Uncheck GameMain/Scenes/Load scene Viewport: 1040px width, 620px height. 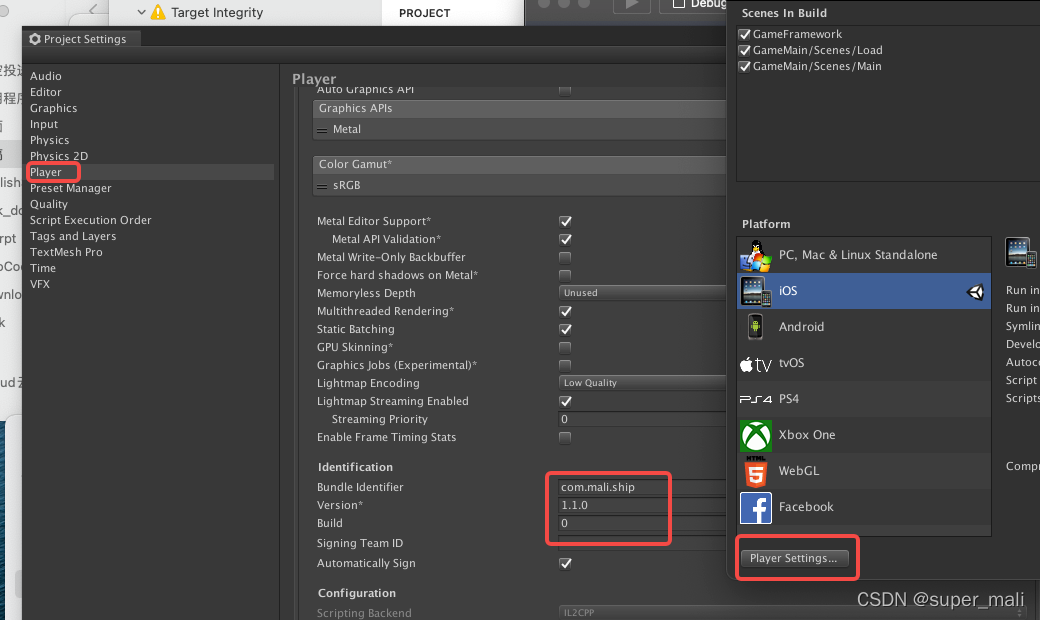(745, 50)
